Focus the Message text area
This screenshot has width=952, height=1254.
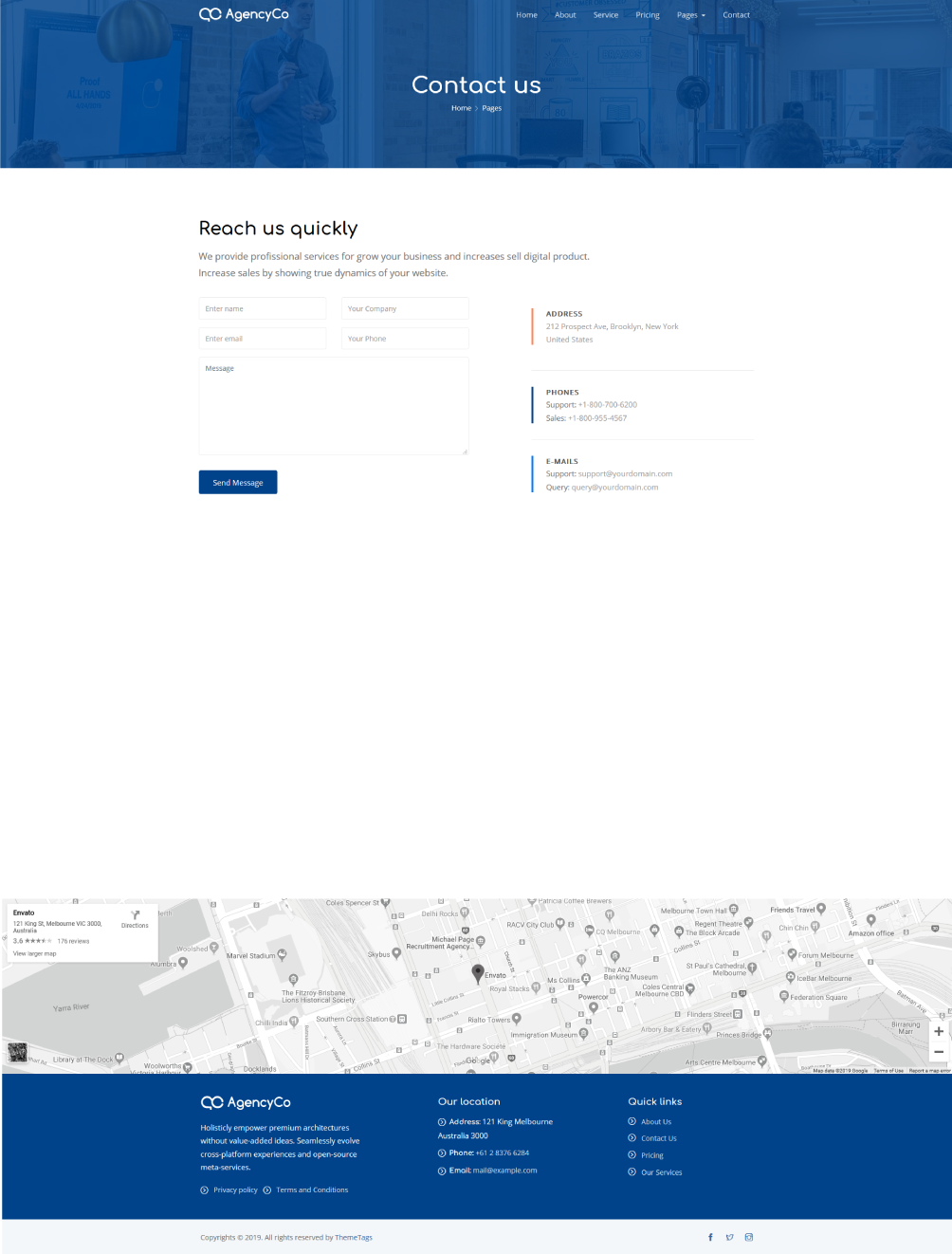[334, 406]
